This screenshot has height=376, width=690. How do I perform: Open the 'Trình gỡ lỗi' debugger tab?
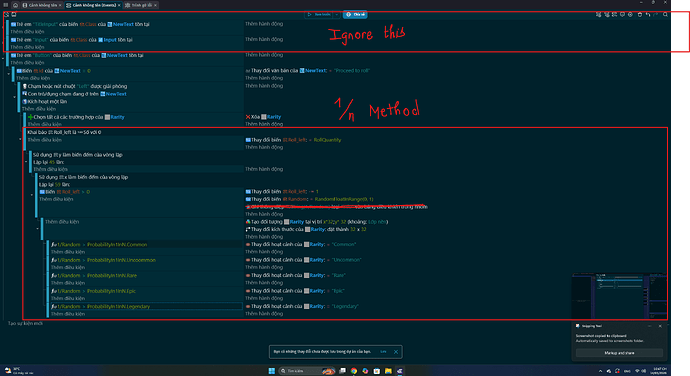point(141,5)
